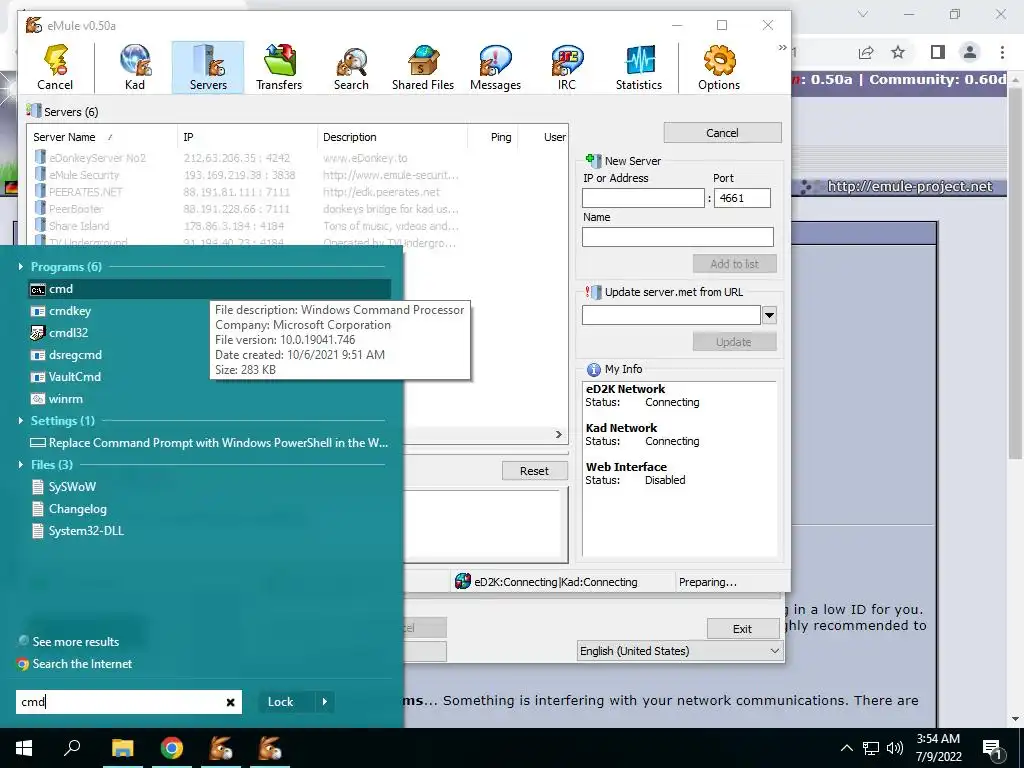The image size is (1024, 768).
Task: Collapse the Settings (1) group
Action: 21,421
